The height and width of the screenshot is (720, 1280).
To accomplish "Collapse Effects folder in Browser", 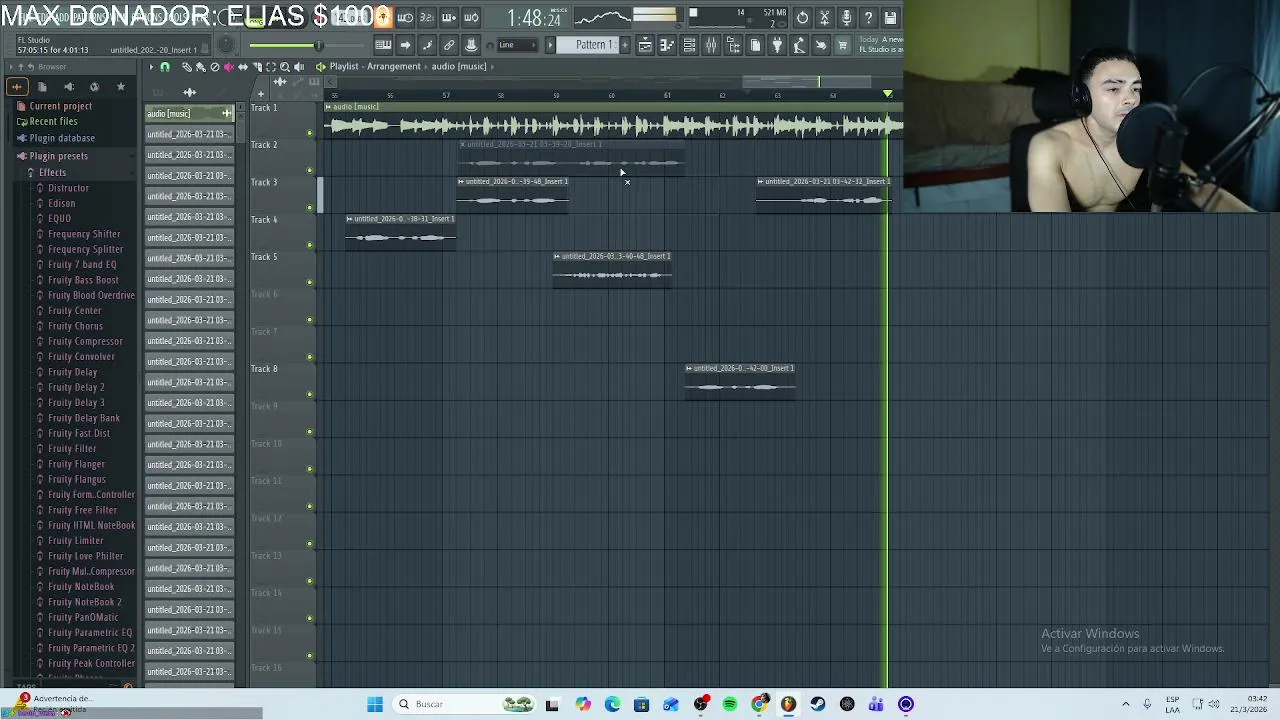I will (52, 173).
